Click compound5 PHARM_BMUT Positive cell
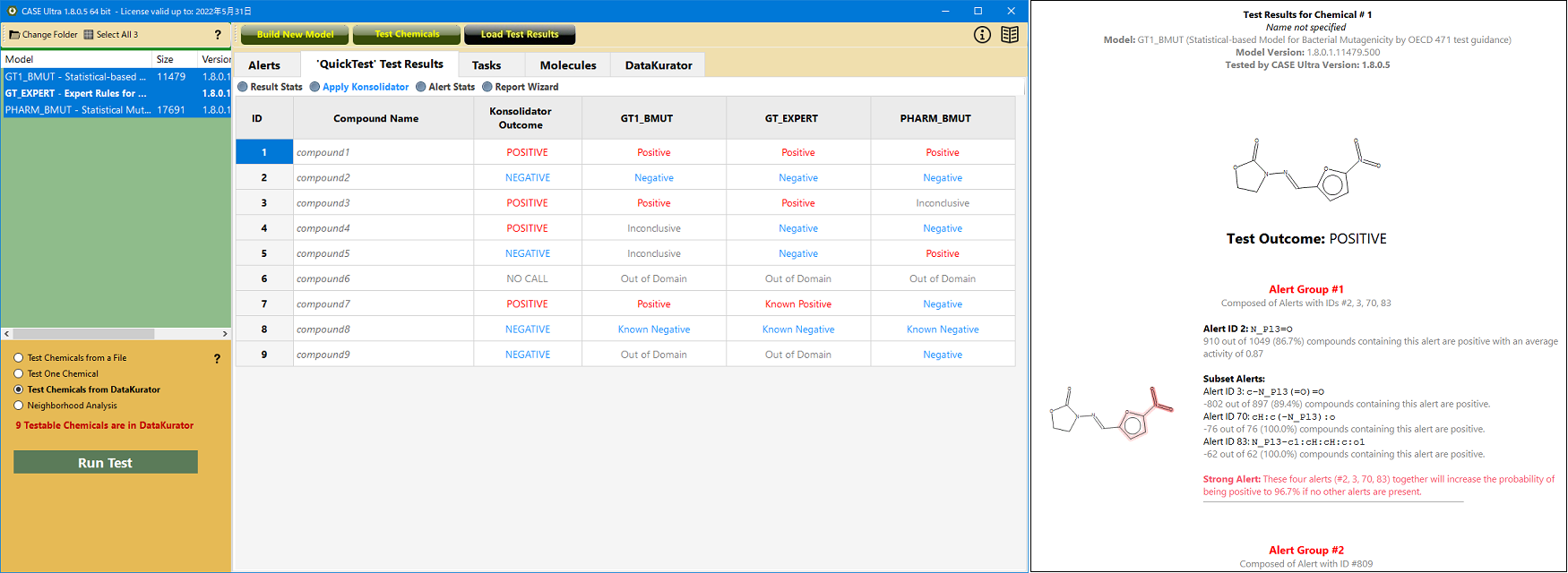Image resolution: width=1568 pixels, height=573 pixels. click(943, 253)
